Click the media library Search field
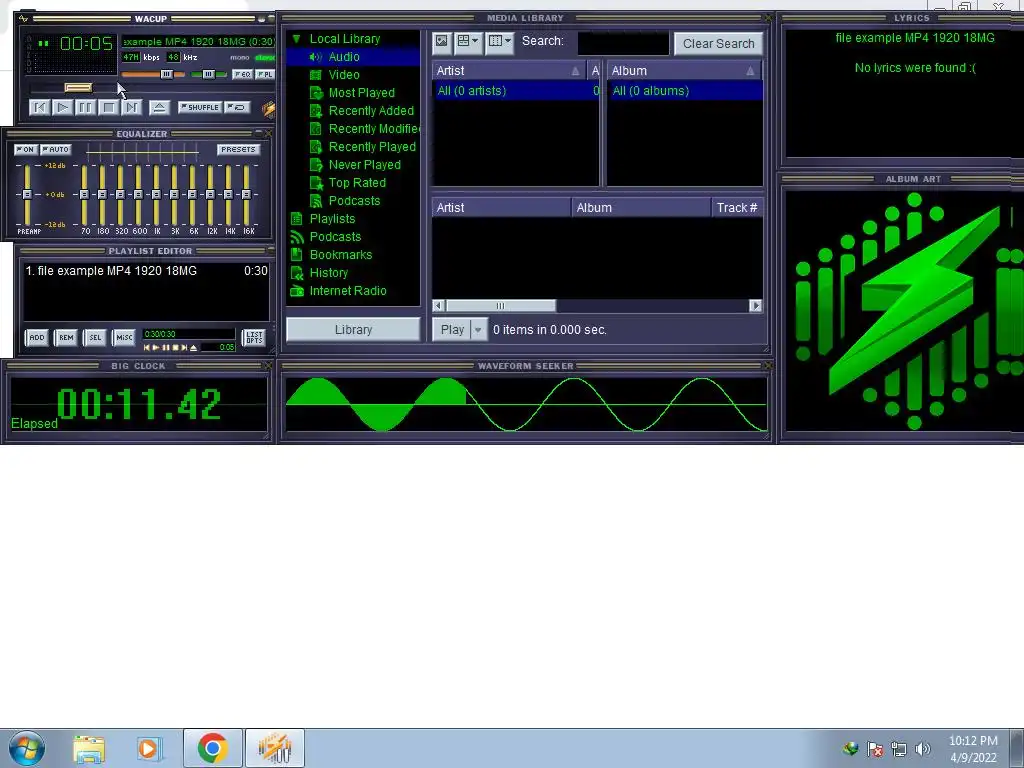 point(623,43)
